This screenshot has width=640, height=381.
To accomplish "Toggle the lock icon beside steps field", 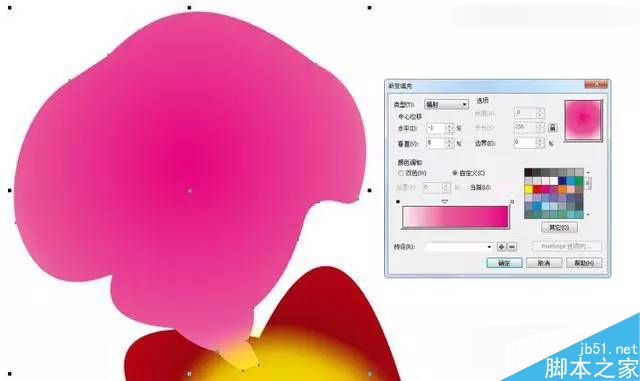I will point(552,127).
